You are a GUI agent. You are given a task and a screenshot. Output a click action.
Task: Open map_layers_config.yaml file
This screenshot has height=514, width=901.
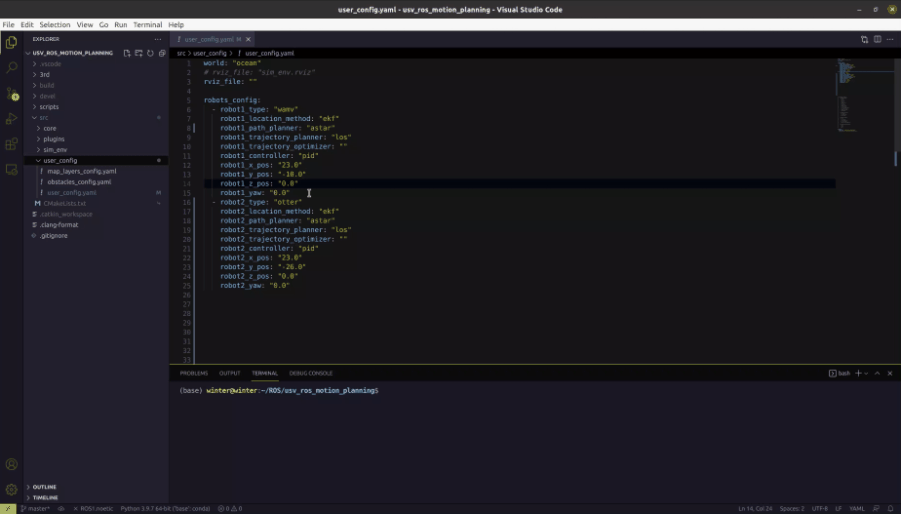pos(82,171)
